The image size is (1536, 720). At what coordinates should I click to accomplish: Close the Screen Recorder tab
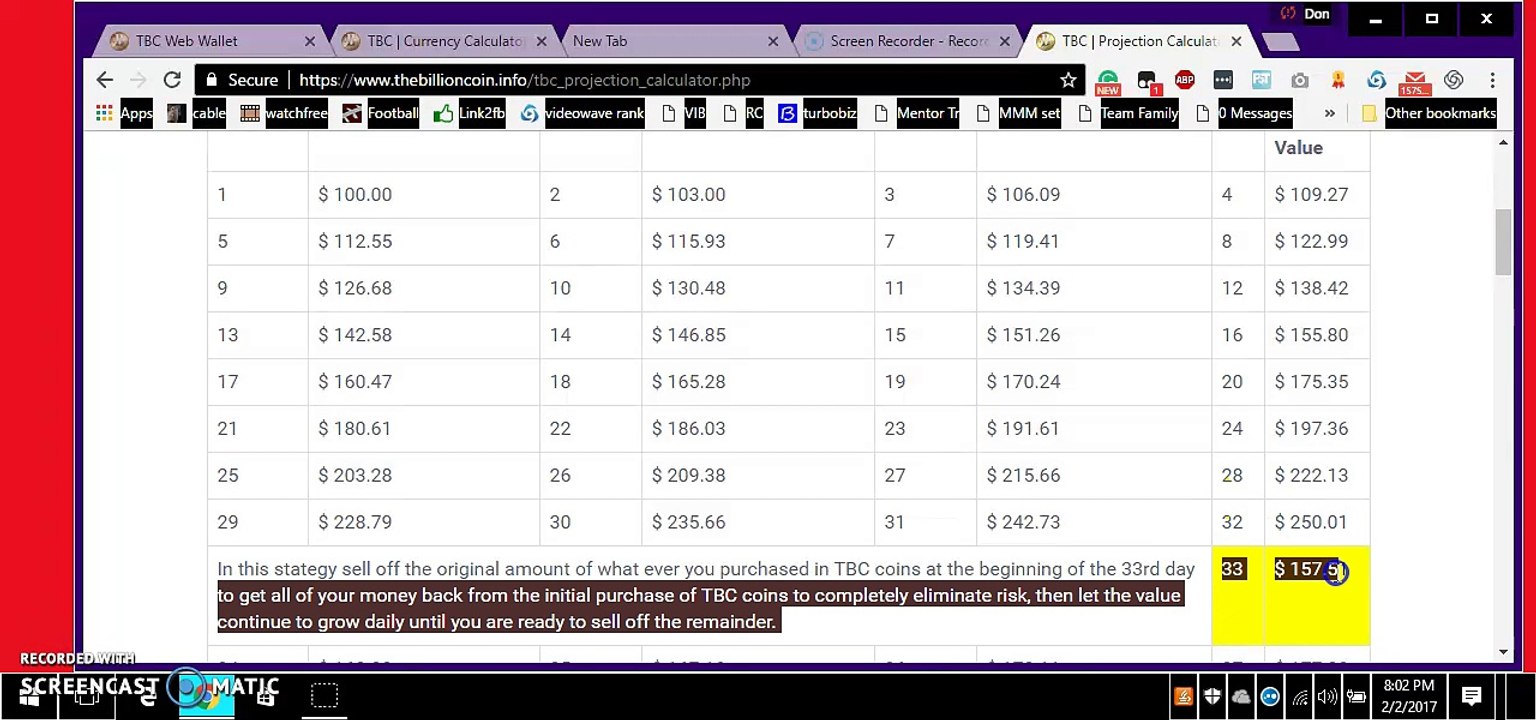pyautogui.click(x=1004, y=41)
